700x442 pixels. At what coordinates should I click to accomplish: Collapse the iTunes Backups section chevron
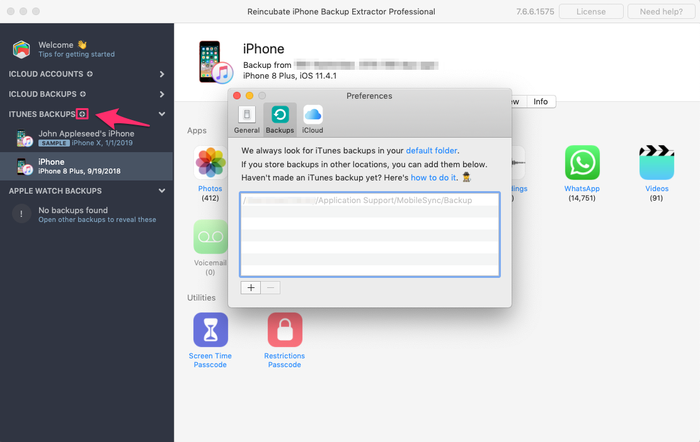(x=162, y=114)
